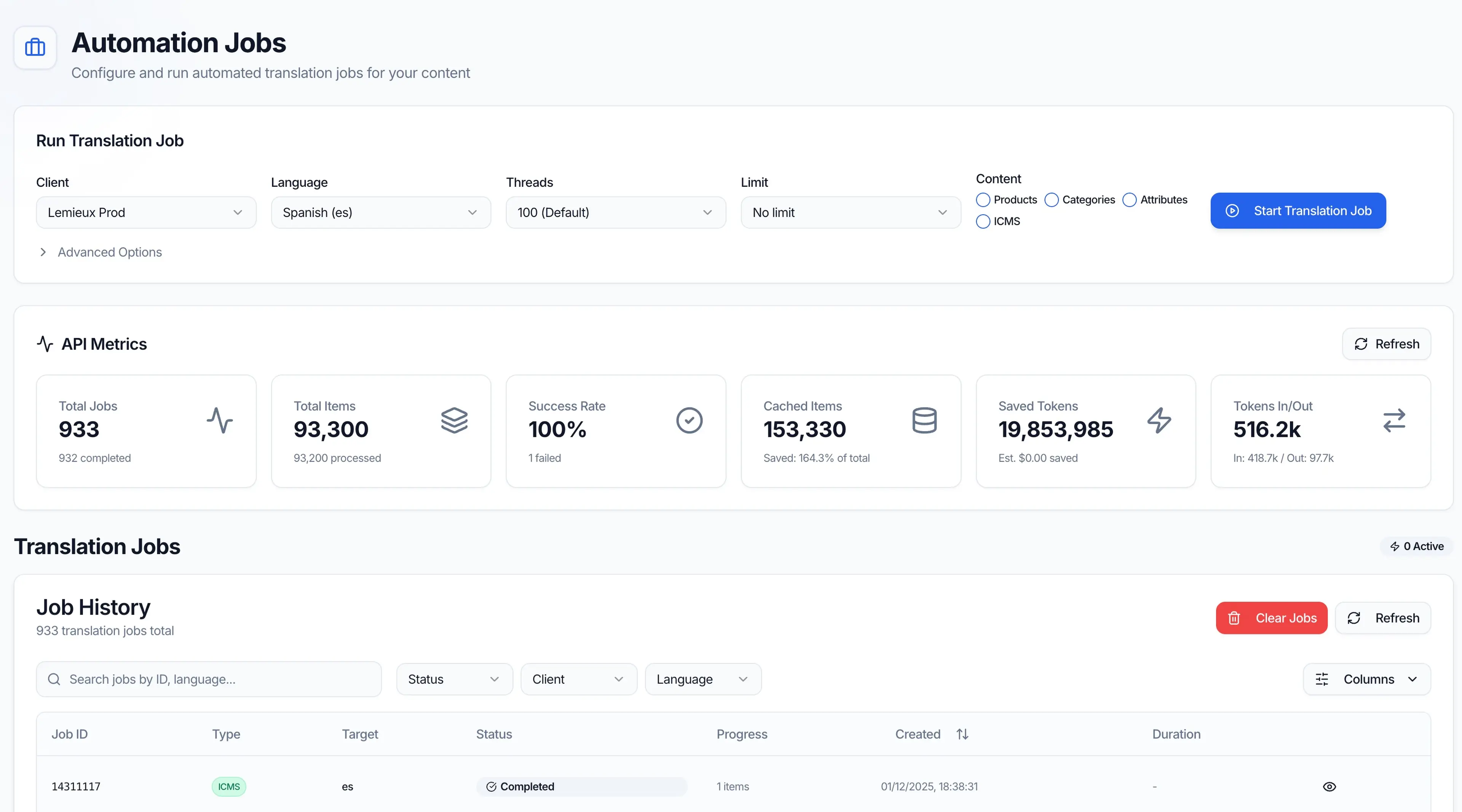Open the Language dropdown showing Spanish (es)

tap(381, 213)
